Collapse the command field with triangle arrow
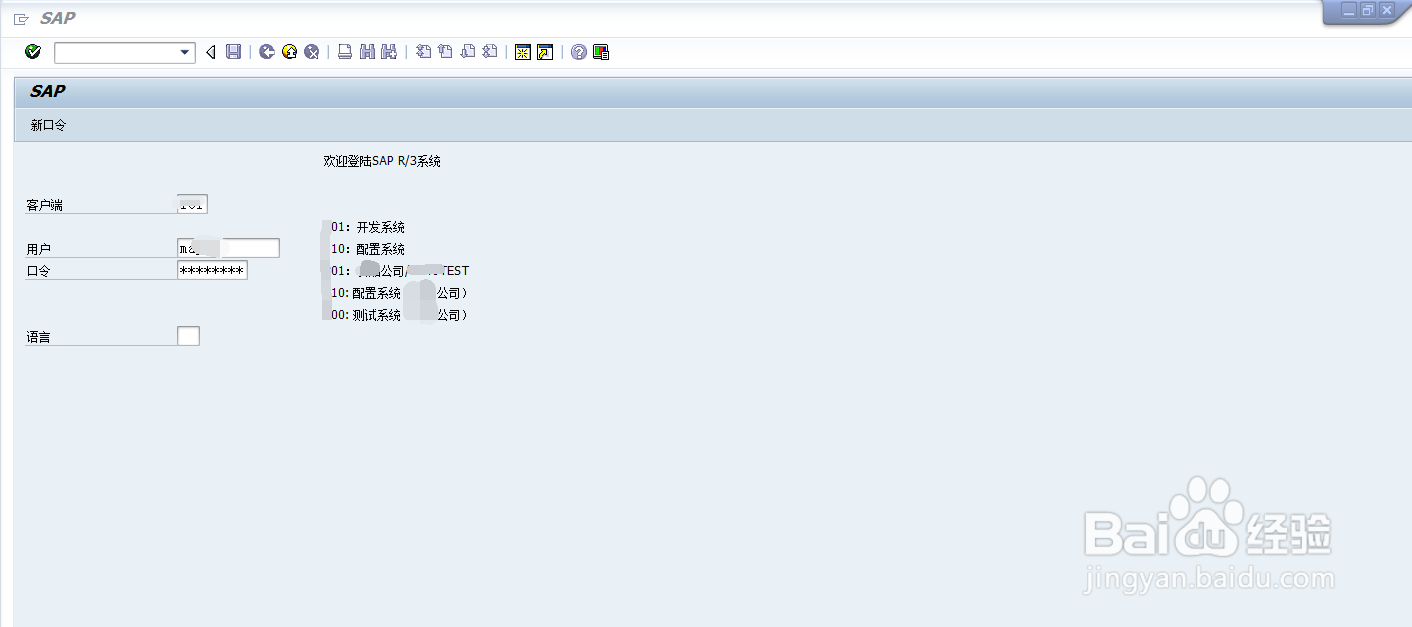Screen dimensions: 1412x627 (210, 52)
